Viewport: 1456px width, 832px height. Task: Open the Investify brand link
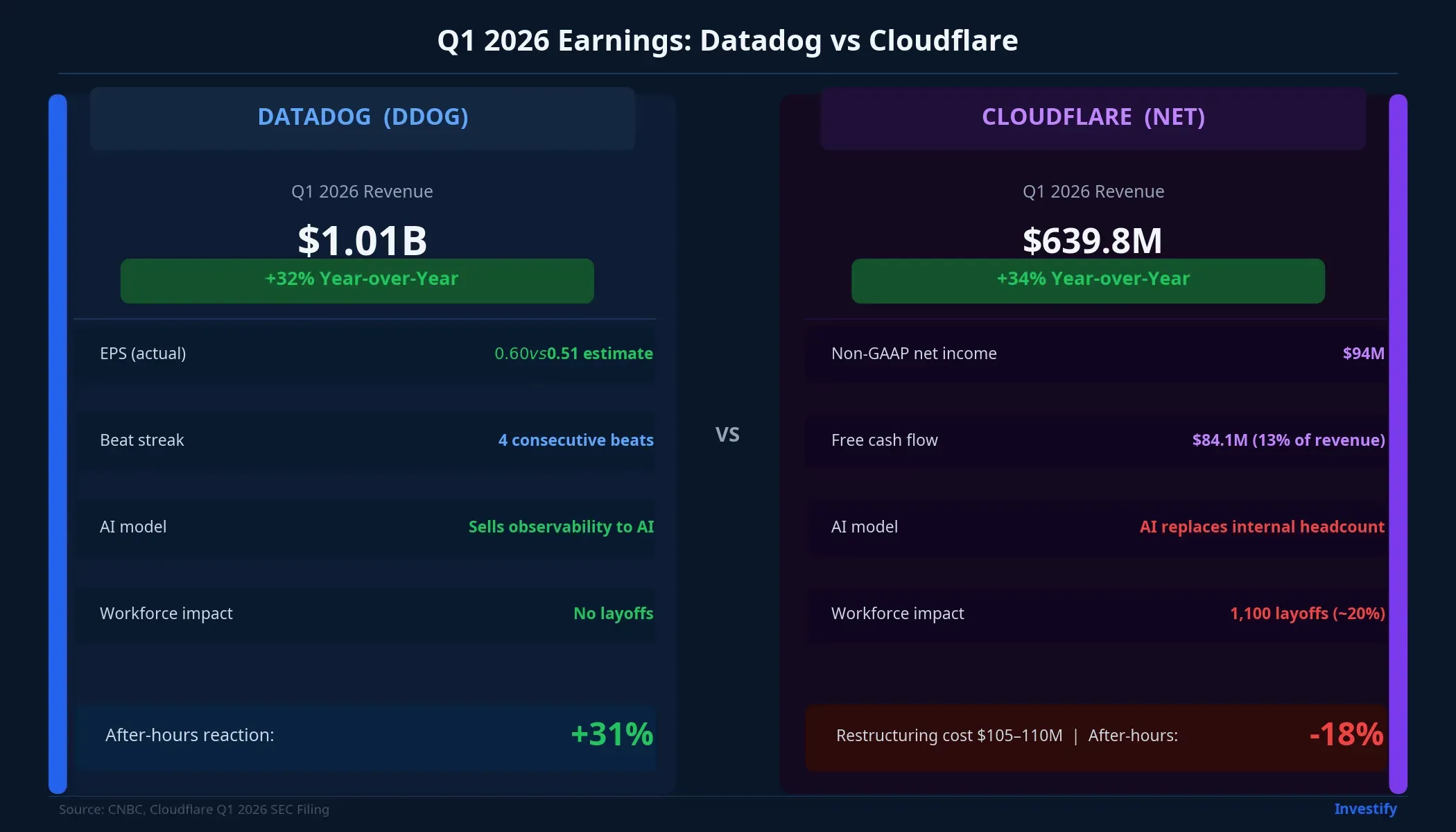point(1365,809)
